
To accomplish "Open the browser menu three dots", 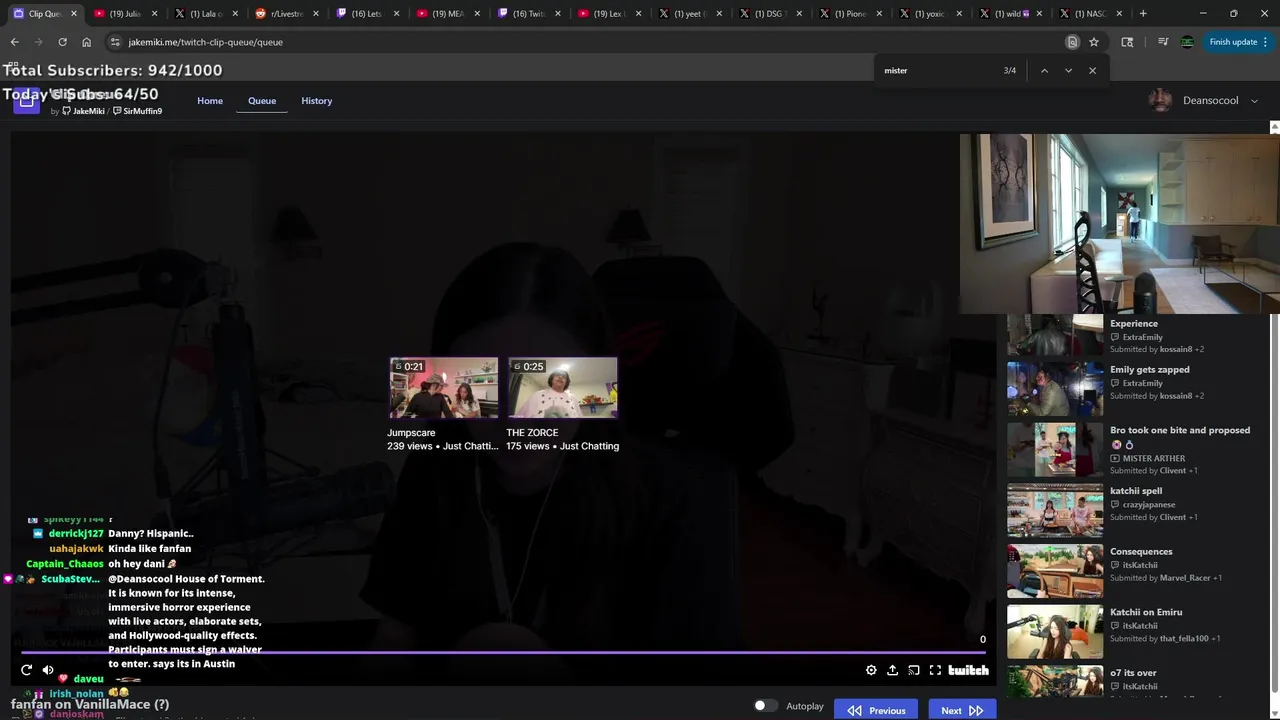I will tap(1266, 42).
